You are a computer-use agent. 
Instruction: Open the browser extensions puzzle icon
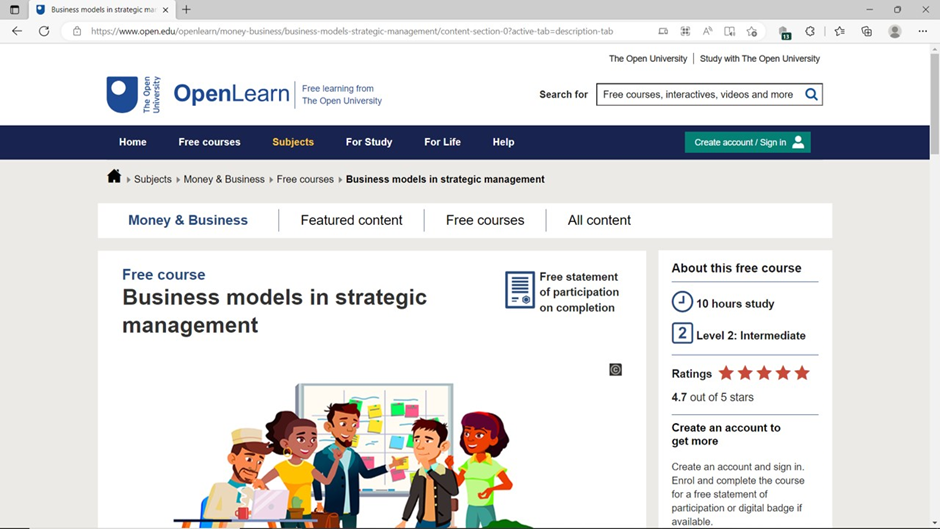[x=810, y=31]
